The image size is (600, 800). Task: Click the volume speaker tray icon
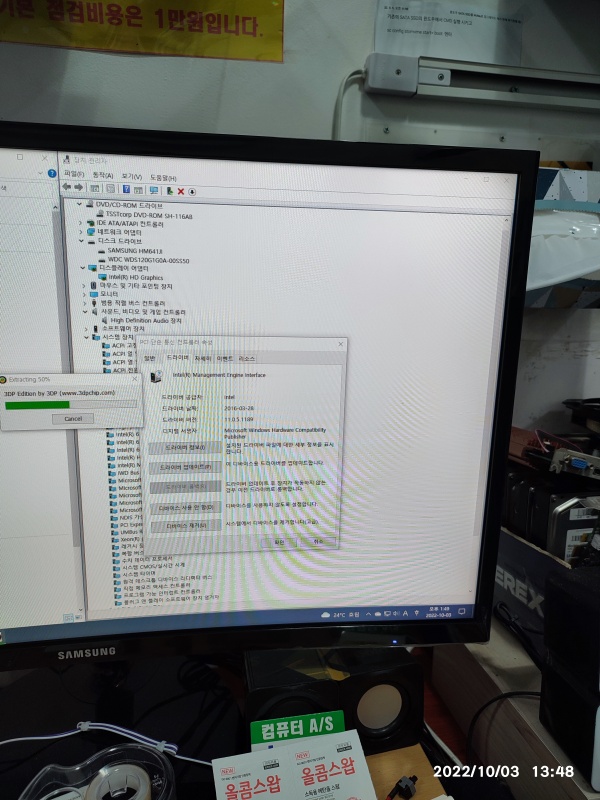click(x=396, y=613)
